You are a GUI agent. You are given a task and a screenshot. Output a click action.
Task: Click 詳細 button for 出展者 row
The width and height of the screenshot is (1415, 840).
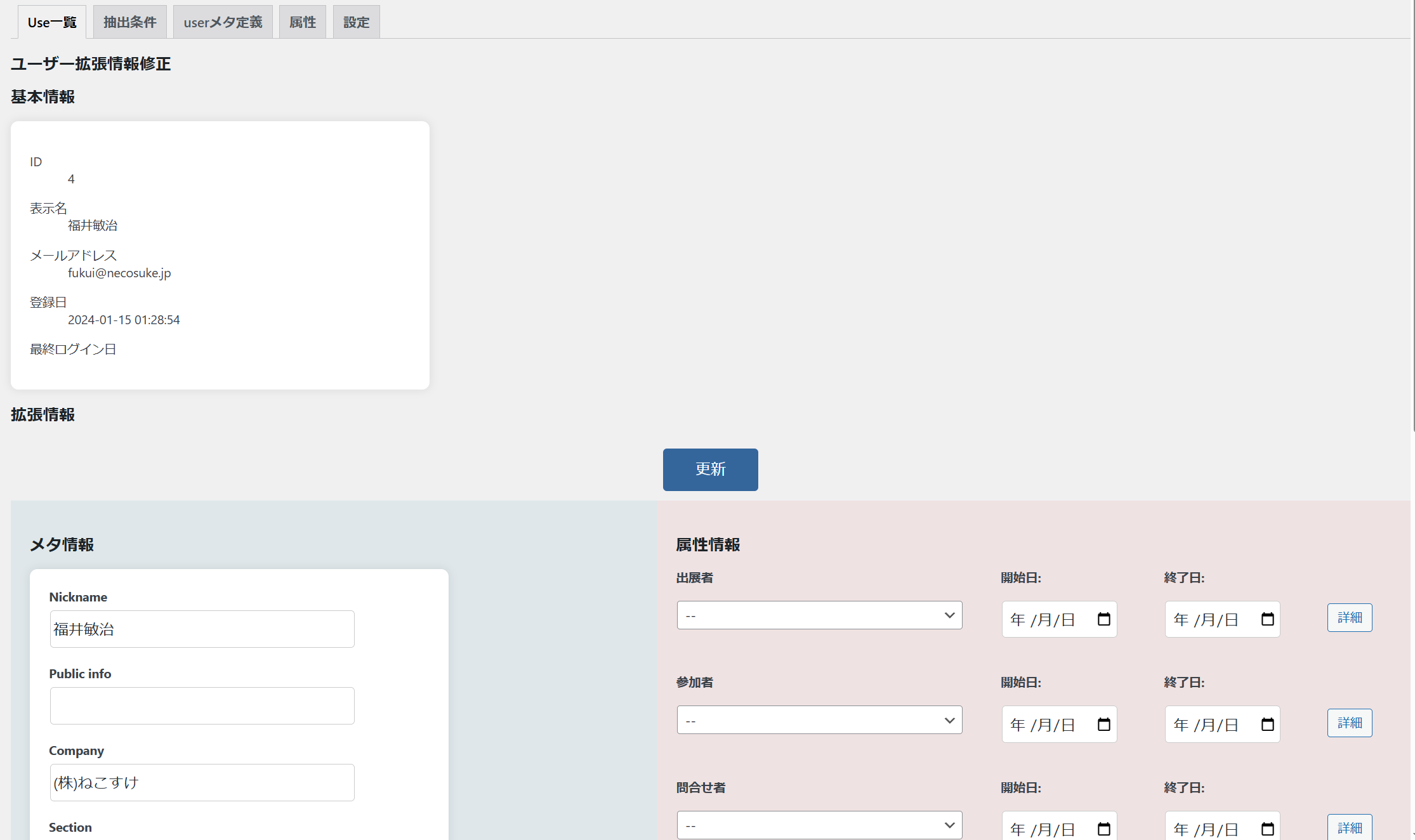(1349, 618)
